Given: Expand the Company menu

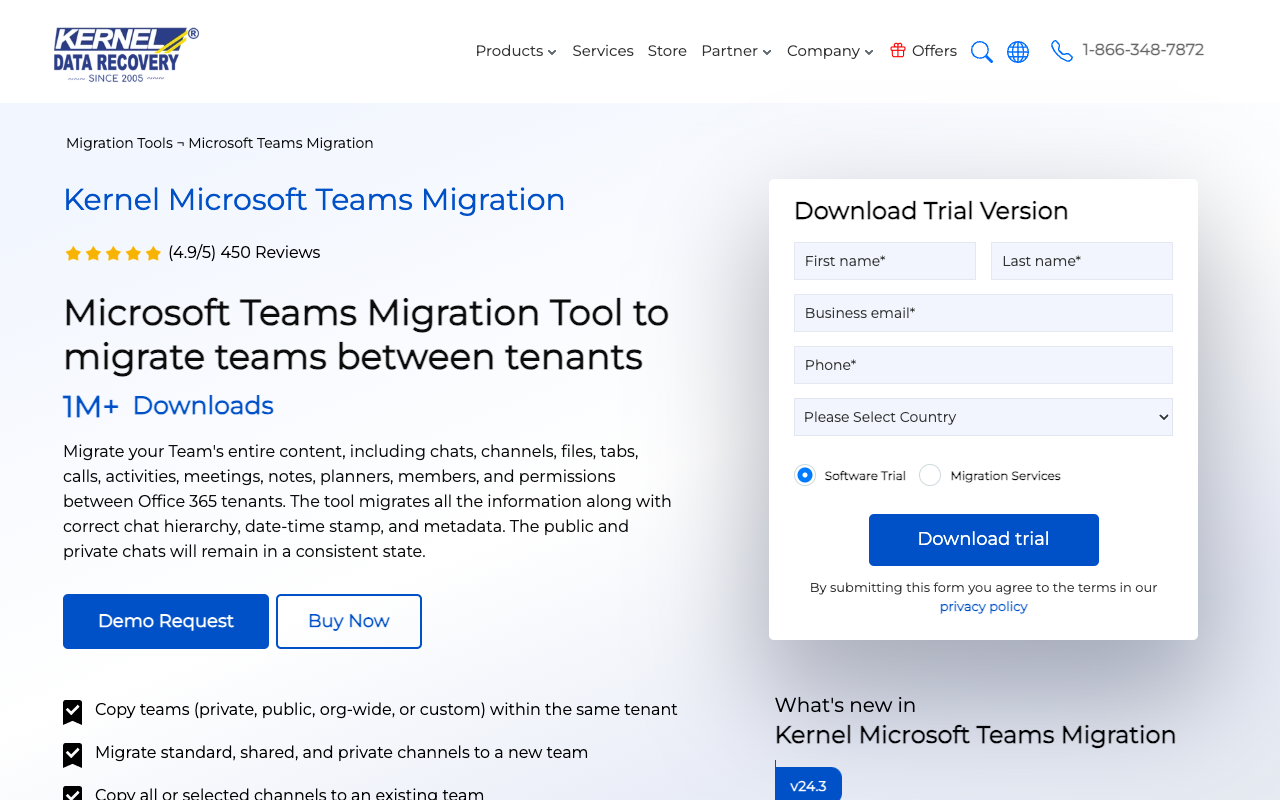Looking at the screenshot, I should pos(831,51).
